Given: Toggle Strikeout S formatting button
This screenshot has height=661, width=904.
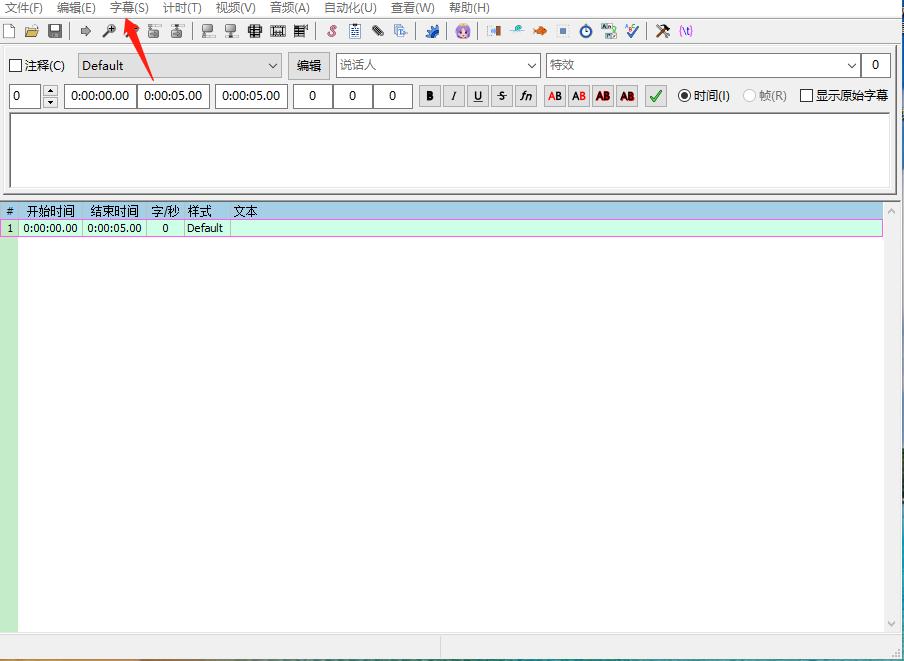Looking at the screenshot, I should (x=502, y=96).
